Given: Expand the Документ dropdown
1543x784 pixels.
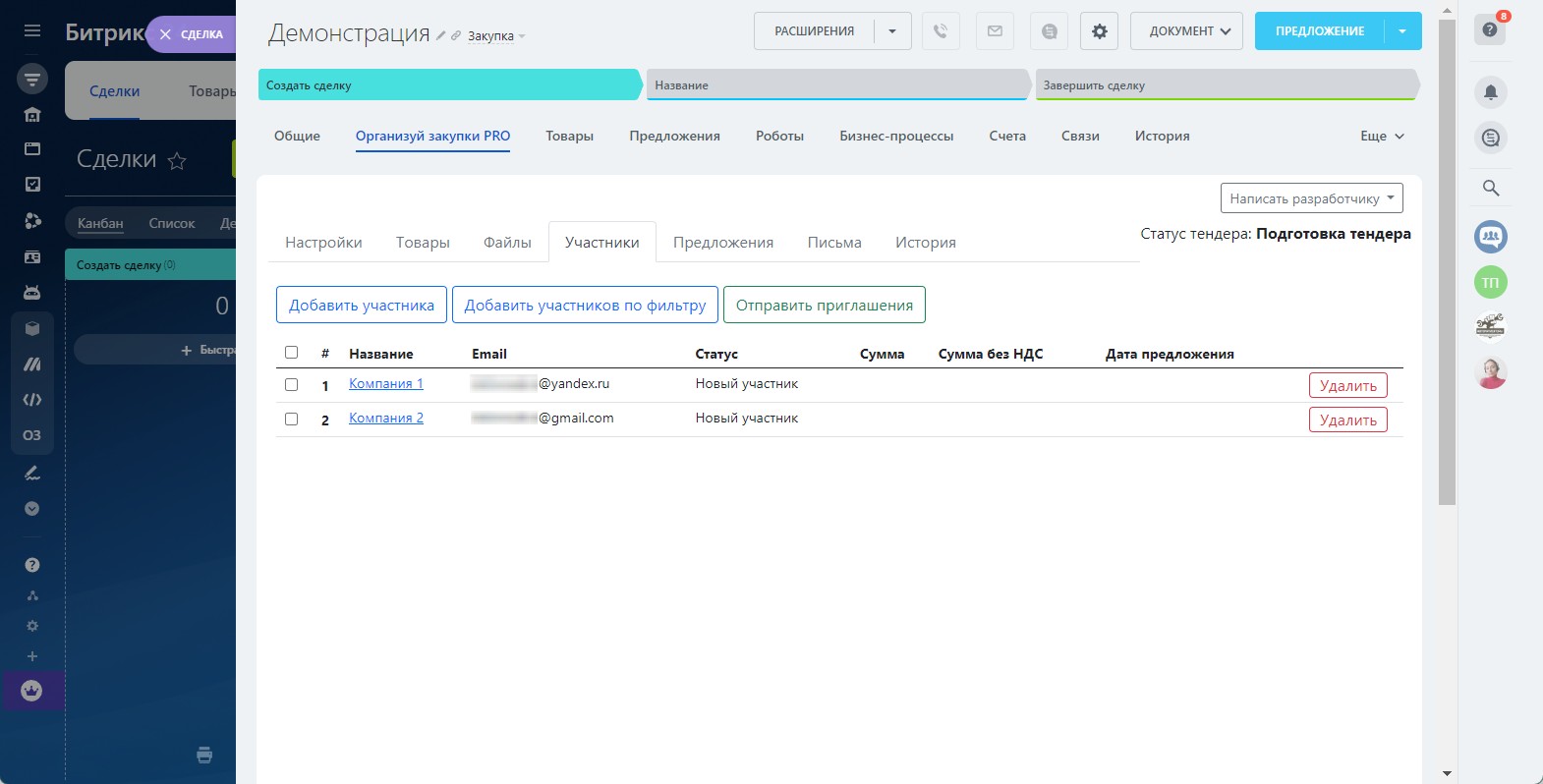Looking at the screenshot, I should click(1186, 31).
